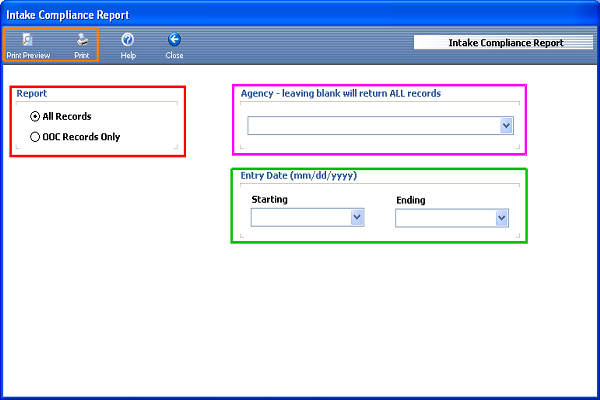The height and width of the screenshot is (400, 600).
Task: Click the 'Print Preview' text label
Action: pos(28,56)
